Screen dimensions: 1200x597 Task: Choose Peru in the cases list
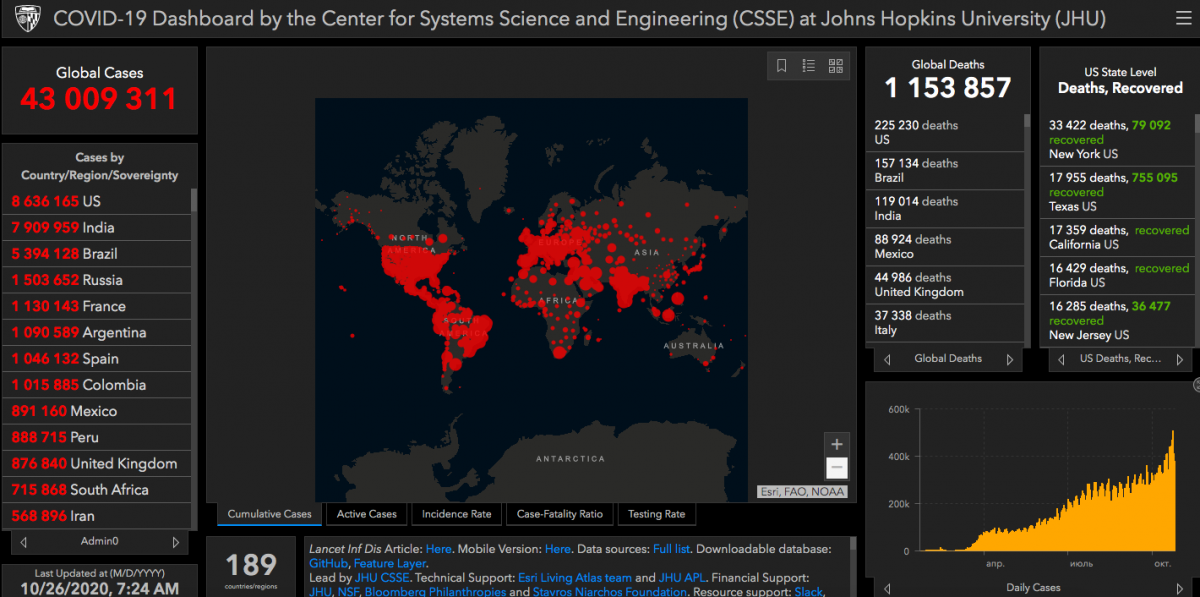point(97,437)
